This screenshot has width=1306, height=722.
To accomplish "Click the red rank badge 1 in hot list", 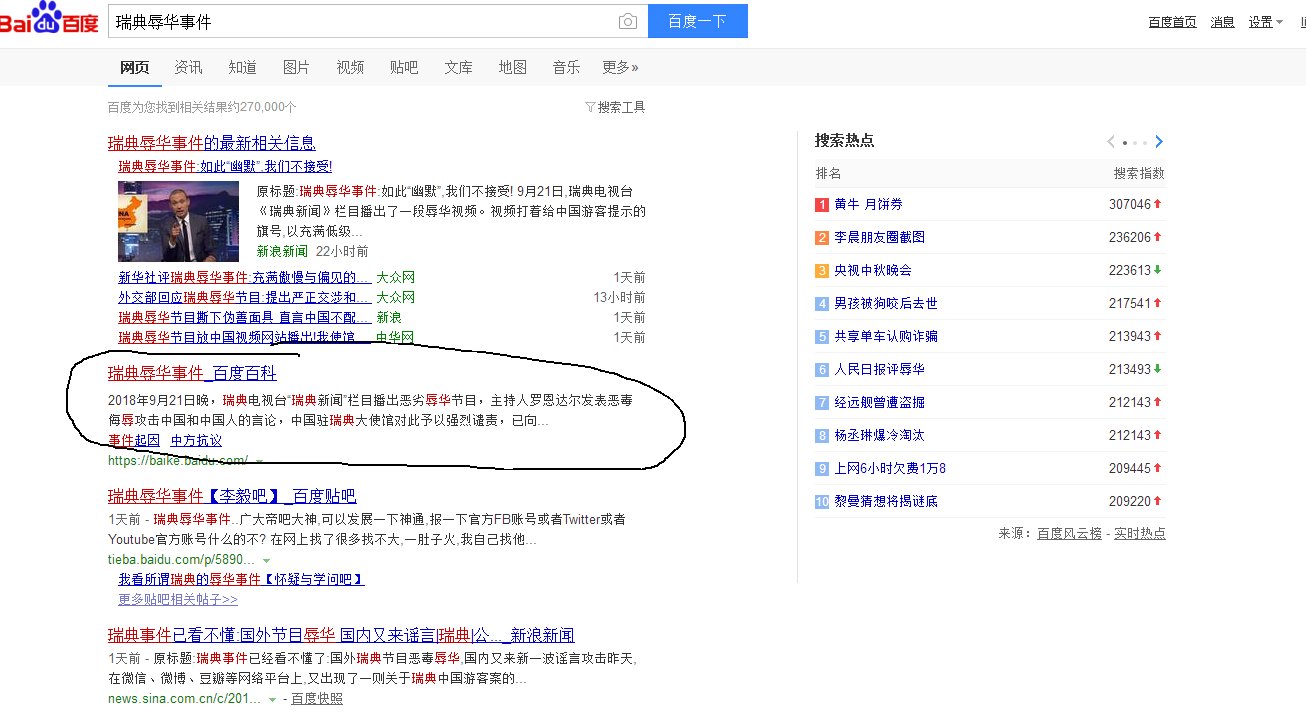I will pyautogui.click(x=821, y=203).
